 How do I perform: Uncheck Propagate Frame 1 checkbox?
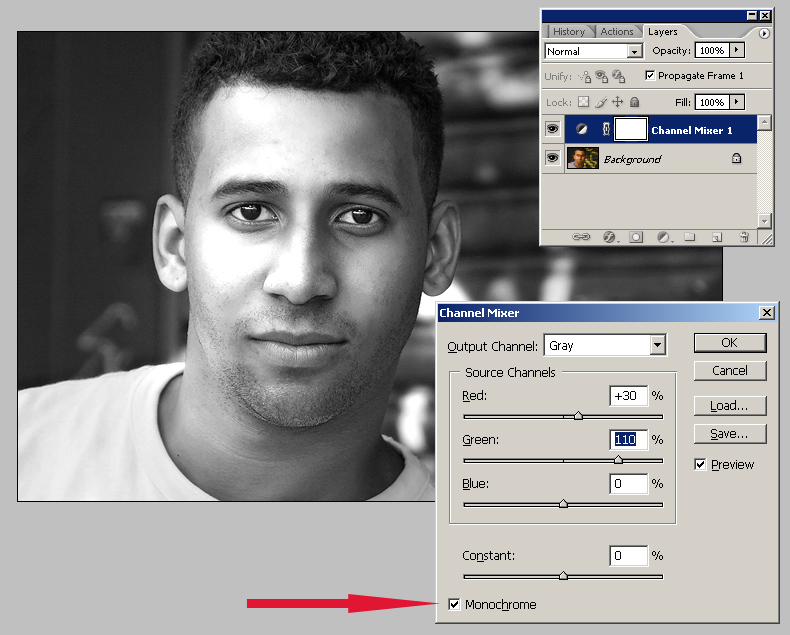pos(650,75)
